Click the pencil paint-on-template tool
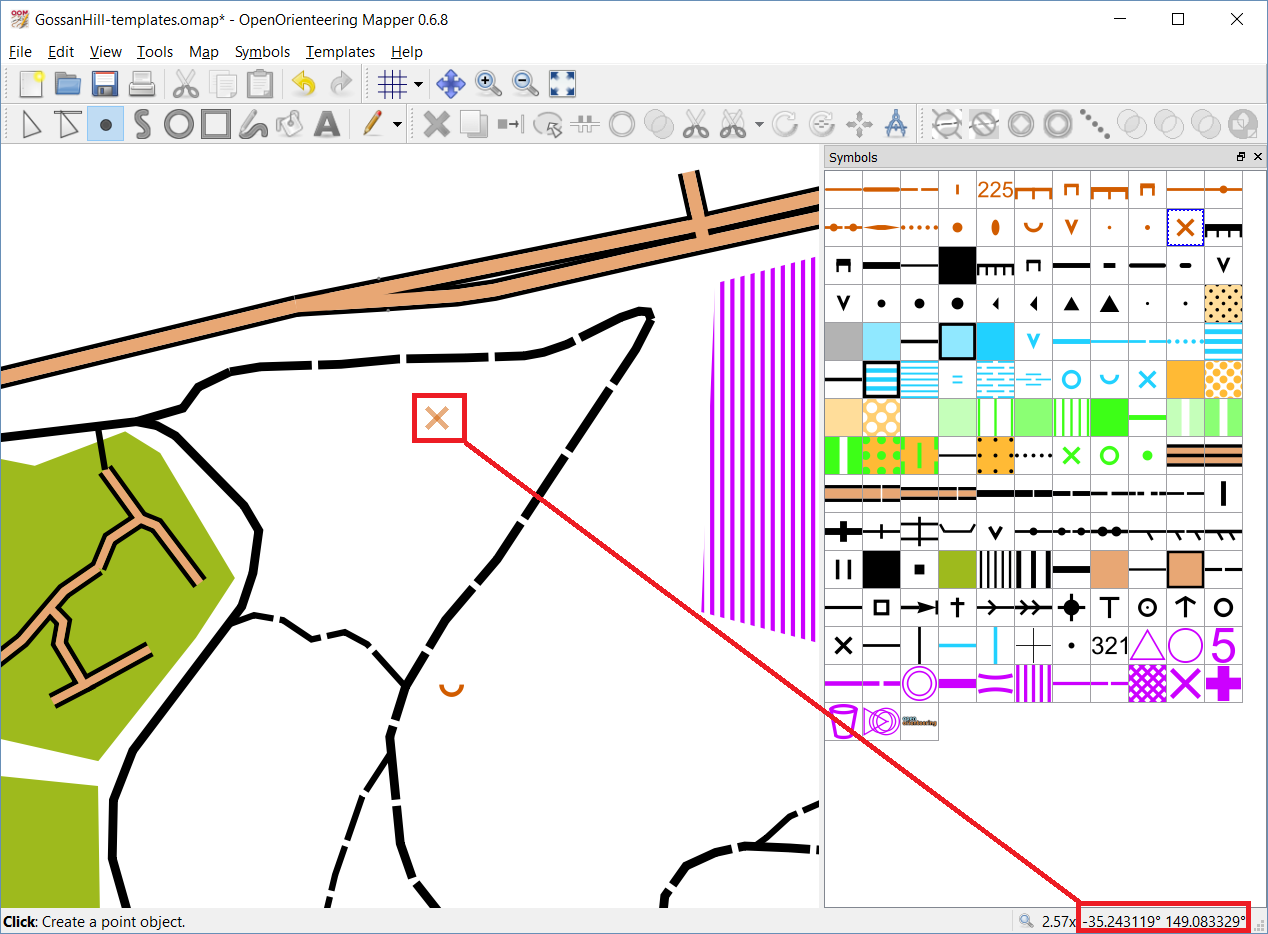 [372, 124]
